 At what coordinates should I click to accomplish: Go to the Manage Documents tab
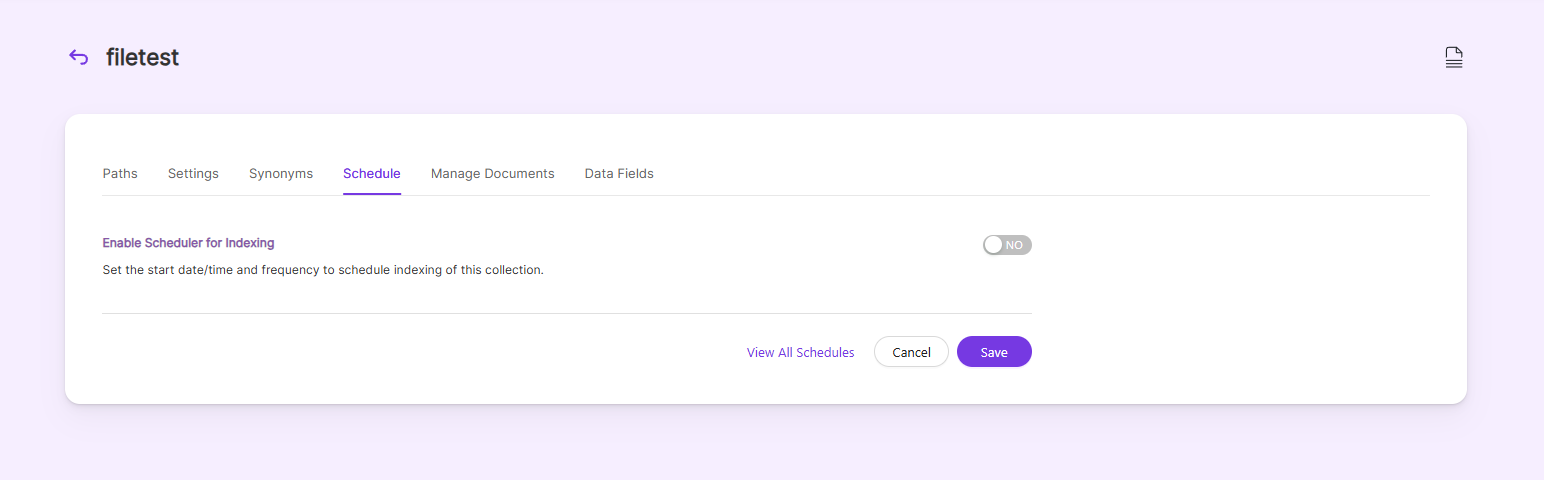click(493, 173)
